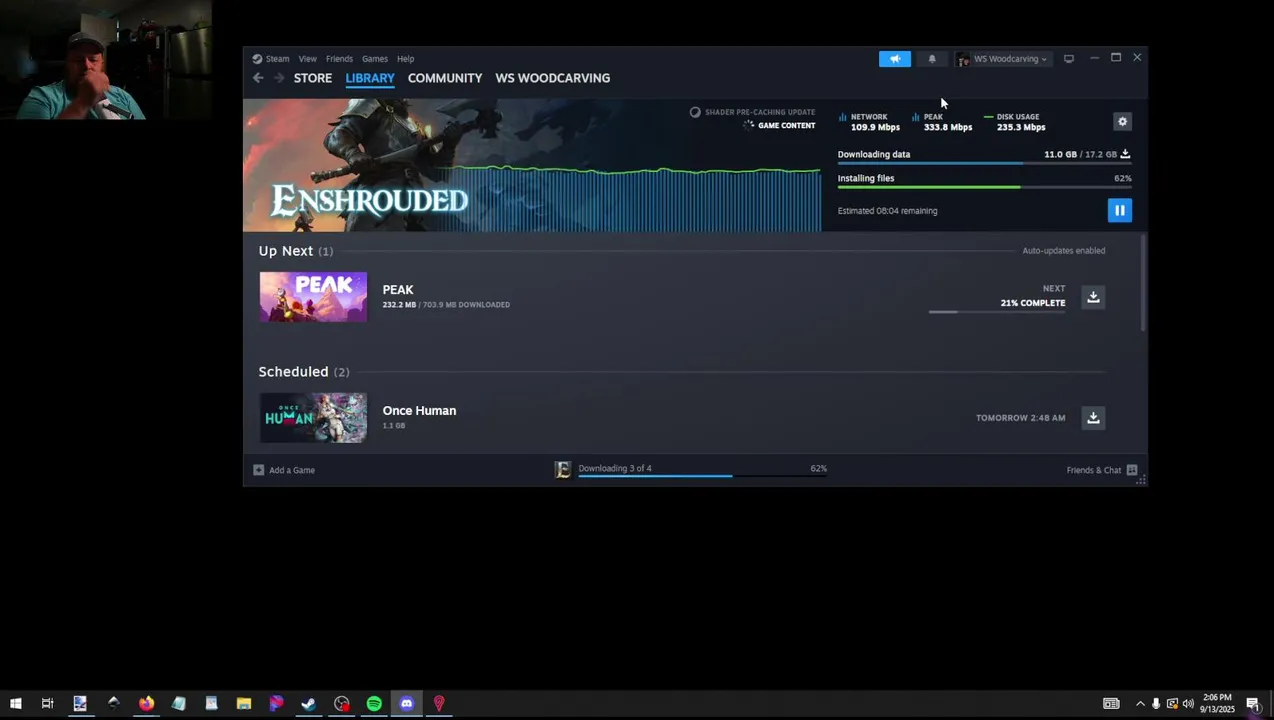
Task: Click the PEAK download-now icon
Action: [x=1093, y=297]
